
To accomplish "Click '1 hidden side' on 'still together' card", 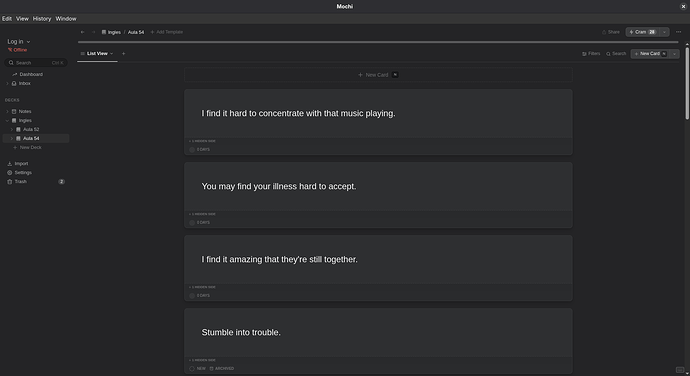I will click(x=203, y=287).
